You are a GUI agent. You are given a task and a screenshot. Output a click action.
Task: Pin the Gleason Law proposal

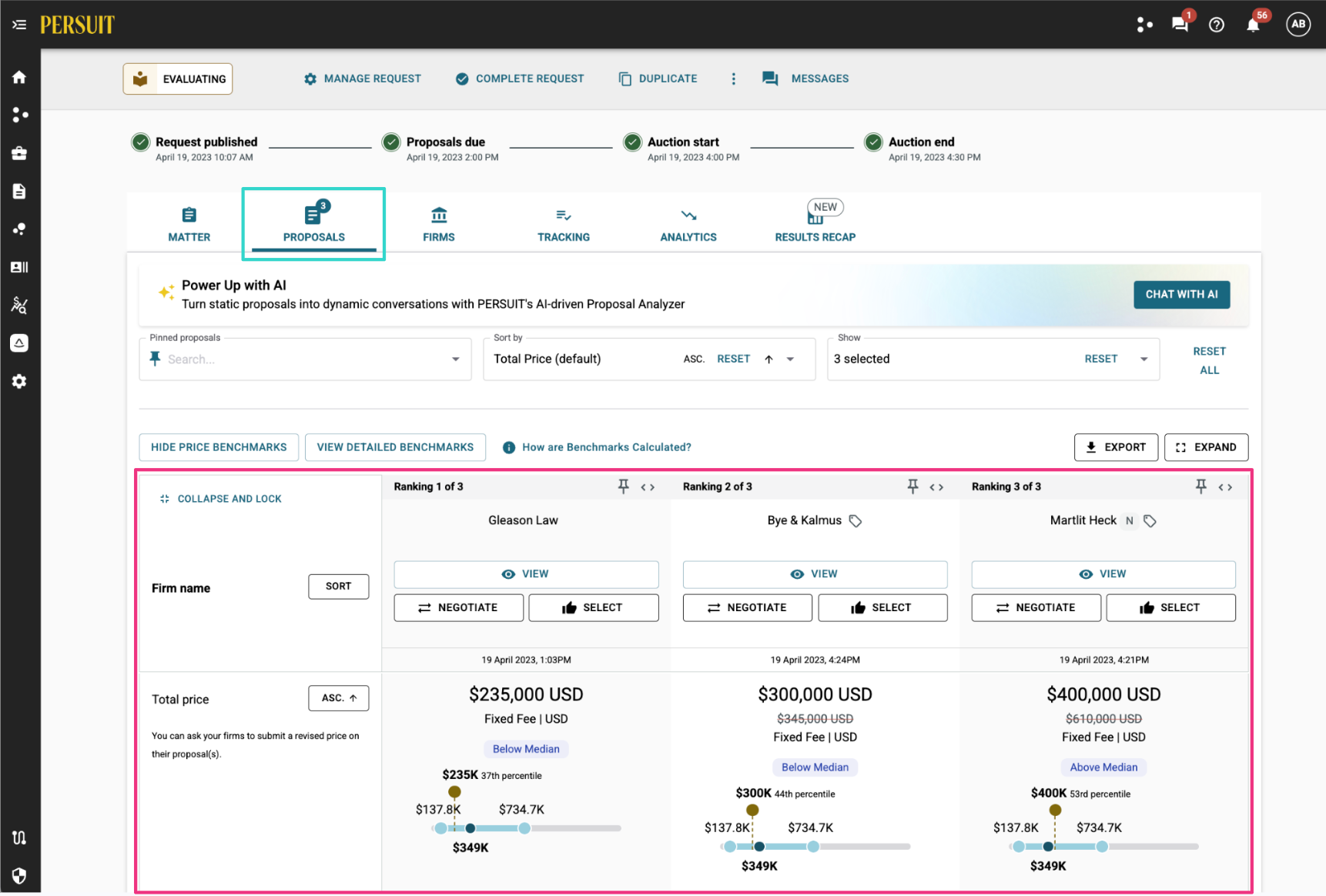624,486
